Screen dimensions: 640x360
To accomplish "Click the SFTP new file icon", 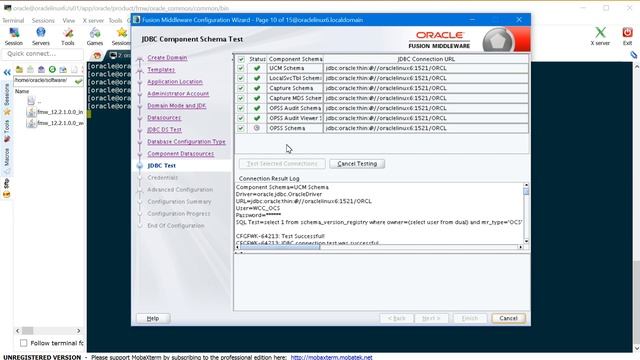I will point(74,69).
